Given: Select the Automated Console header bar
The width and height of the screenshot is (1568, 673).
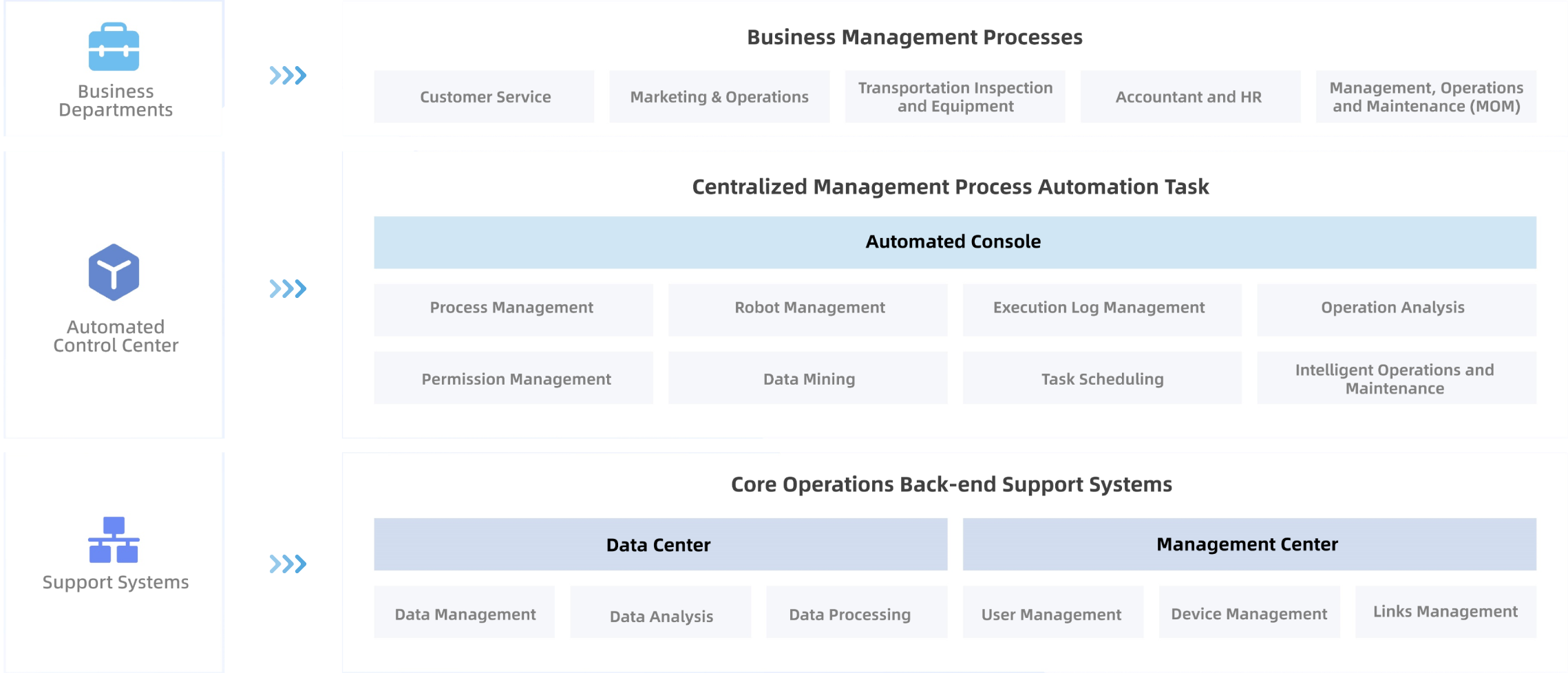Looking at the screenshot, I should 954,242.
